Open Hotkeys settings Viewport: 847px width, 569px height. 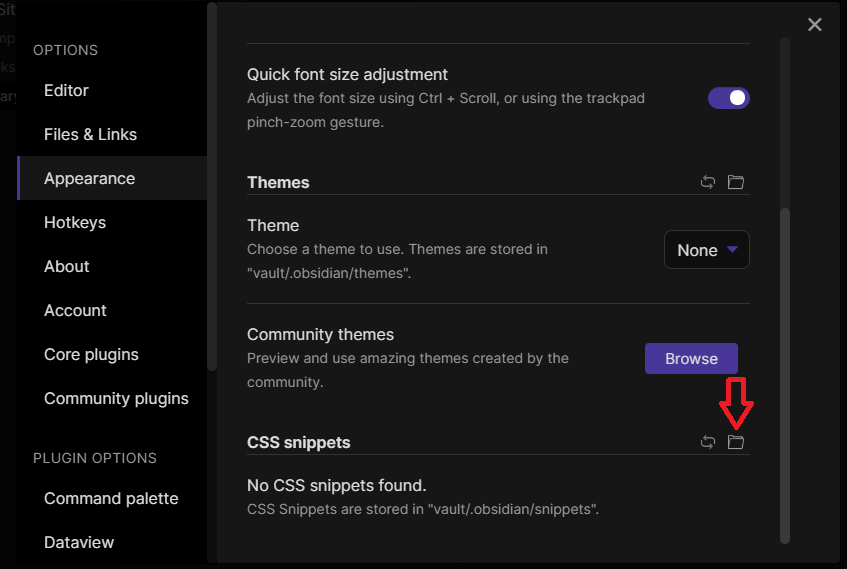(75, 222)
